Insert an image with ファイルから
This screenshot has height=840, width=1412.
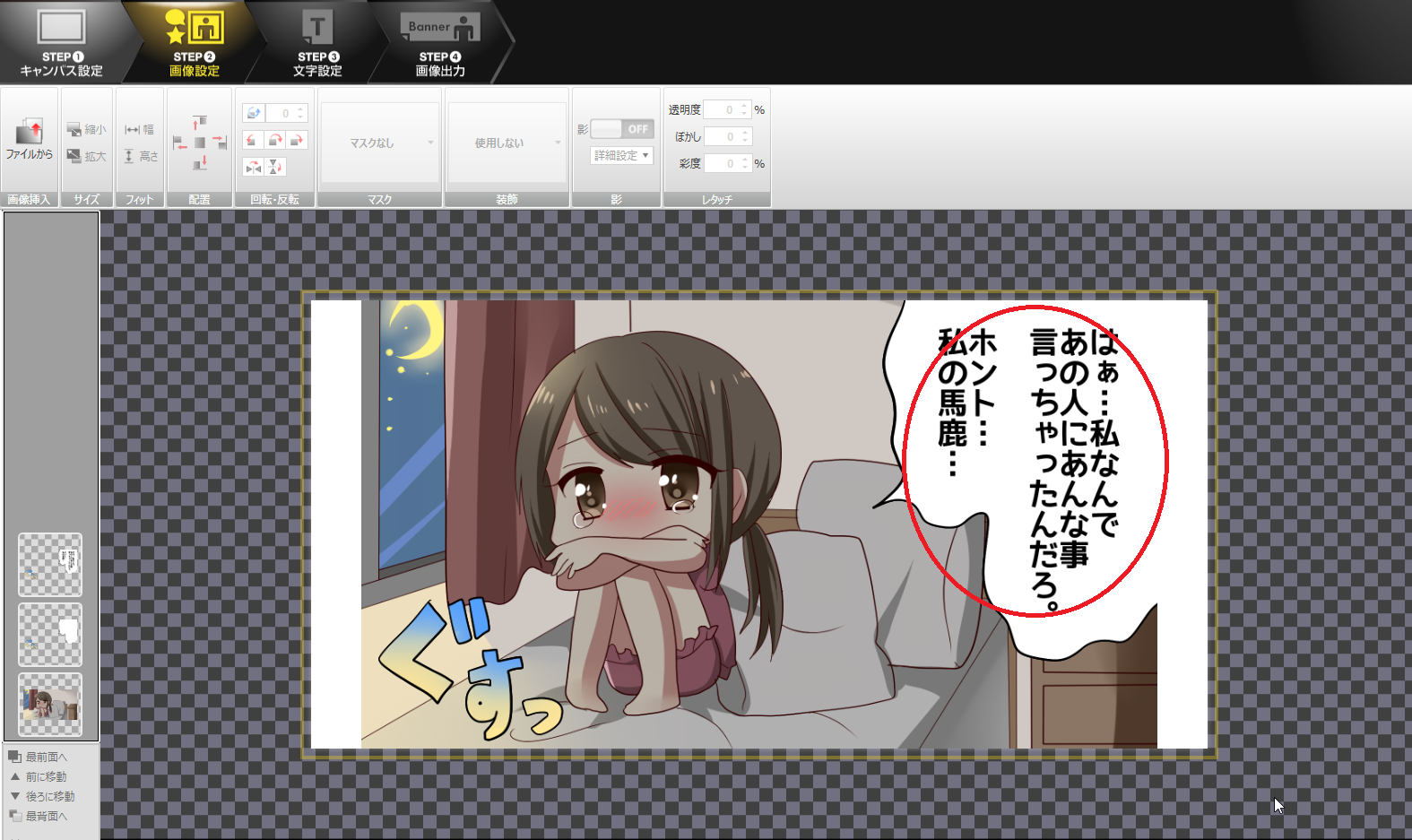tap(29, 140)
